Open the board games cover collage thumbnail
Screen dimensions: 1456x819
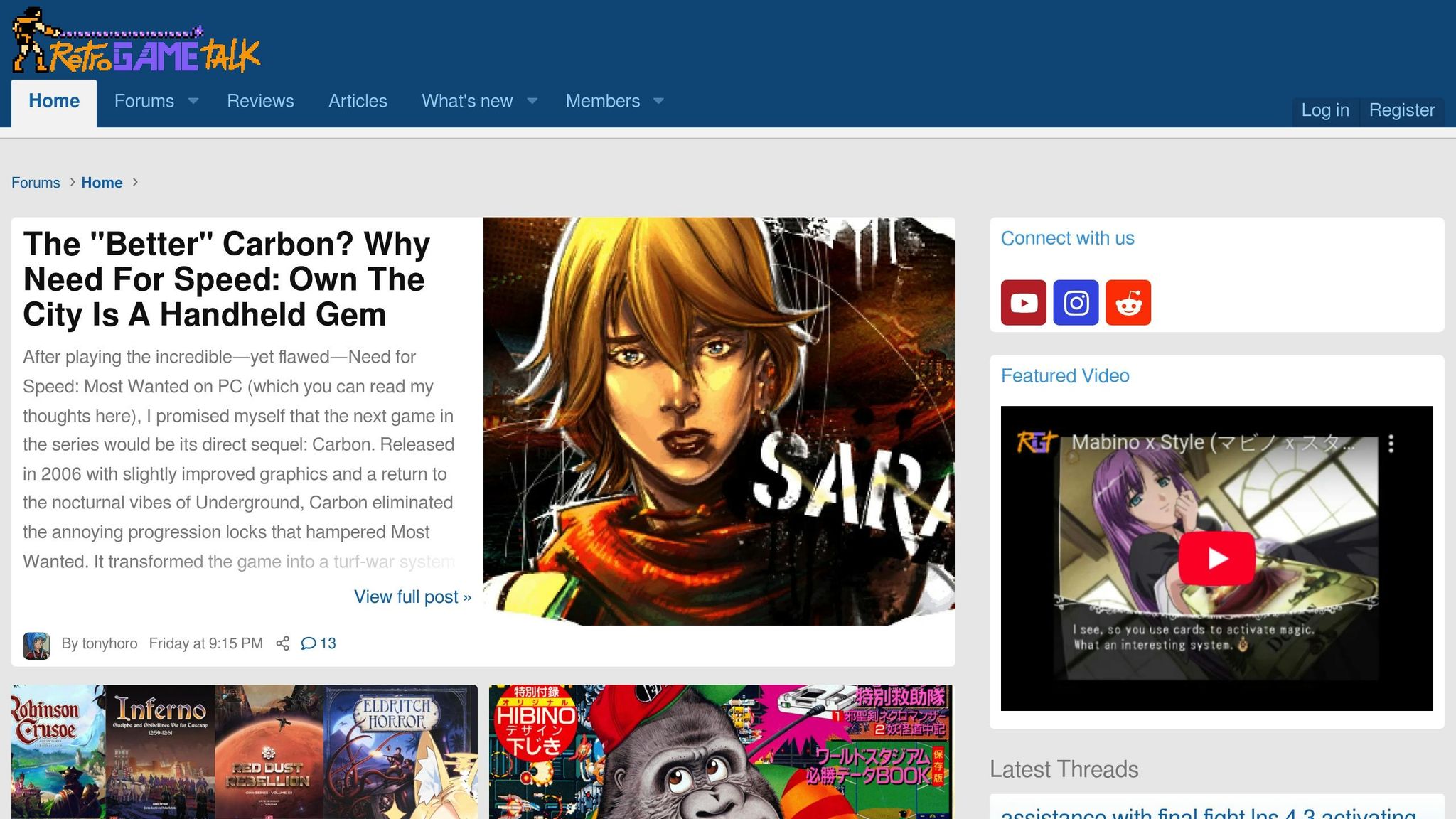245,752
